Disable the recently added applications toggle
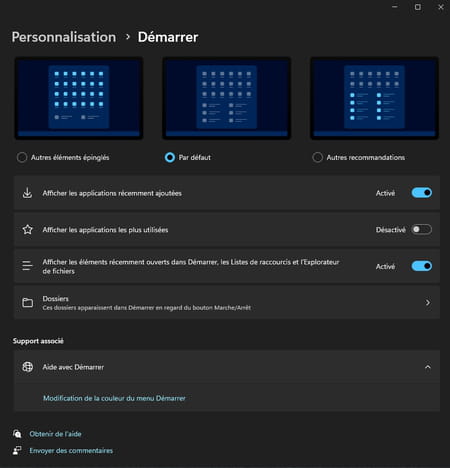 (x=422, y=193)
